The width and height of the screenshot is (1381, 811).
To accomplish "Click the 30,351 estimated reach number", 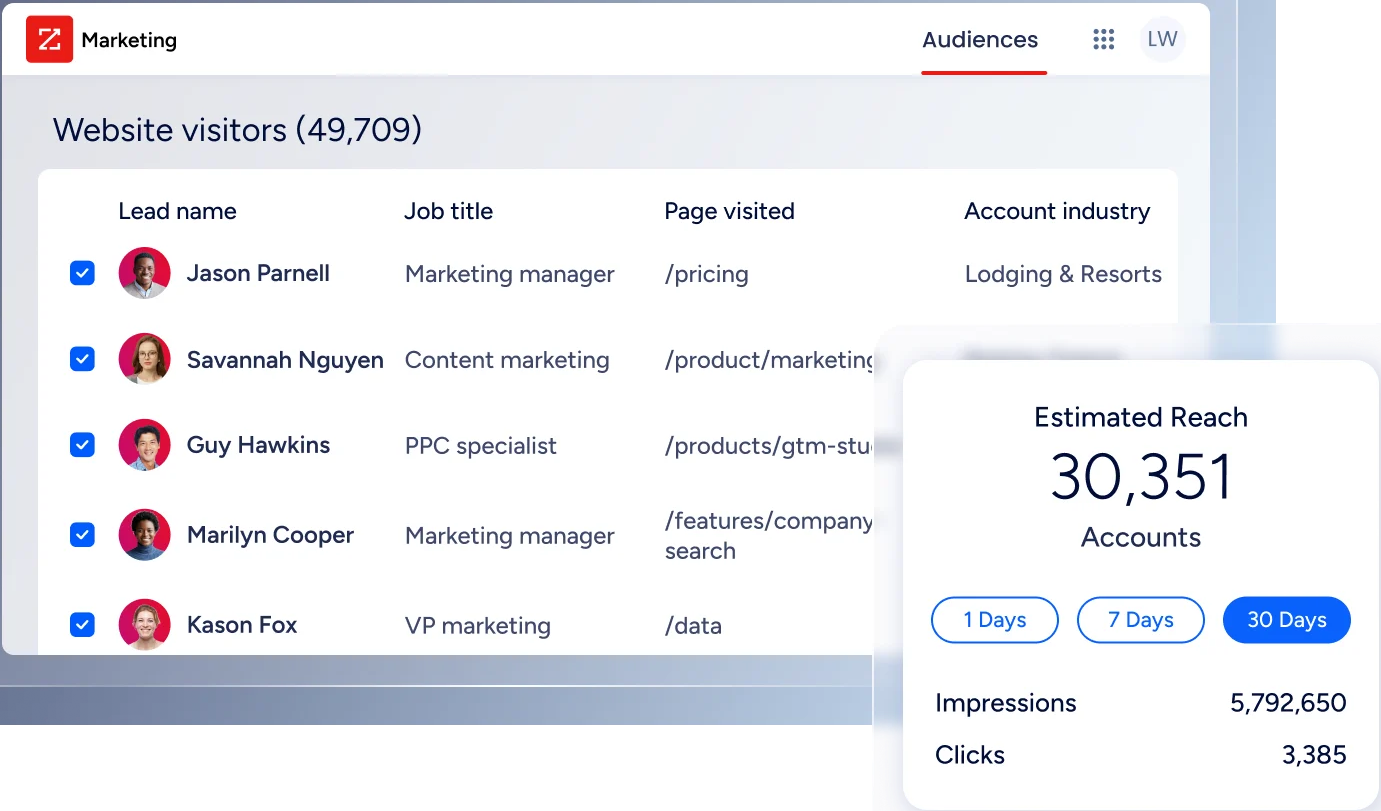I will (1141, 476).
